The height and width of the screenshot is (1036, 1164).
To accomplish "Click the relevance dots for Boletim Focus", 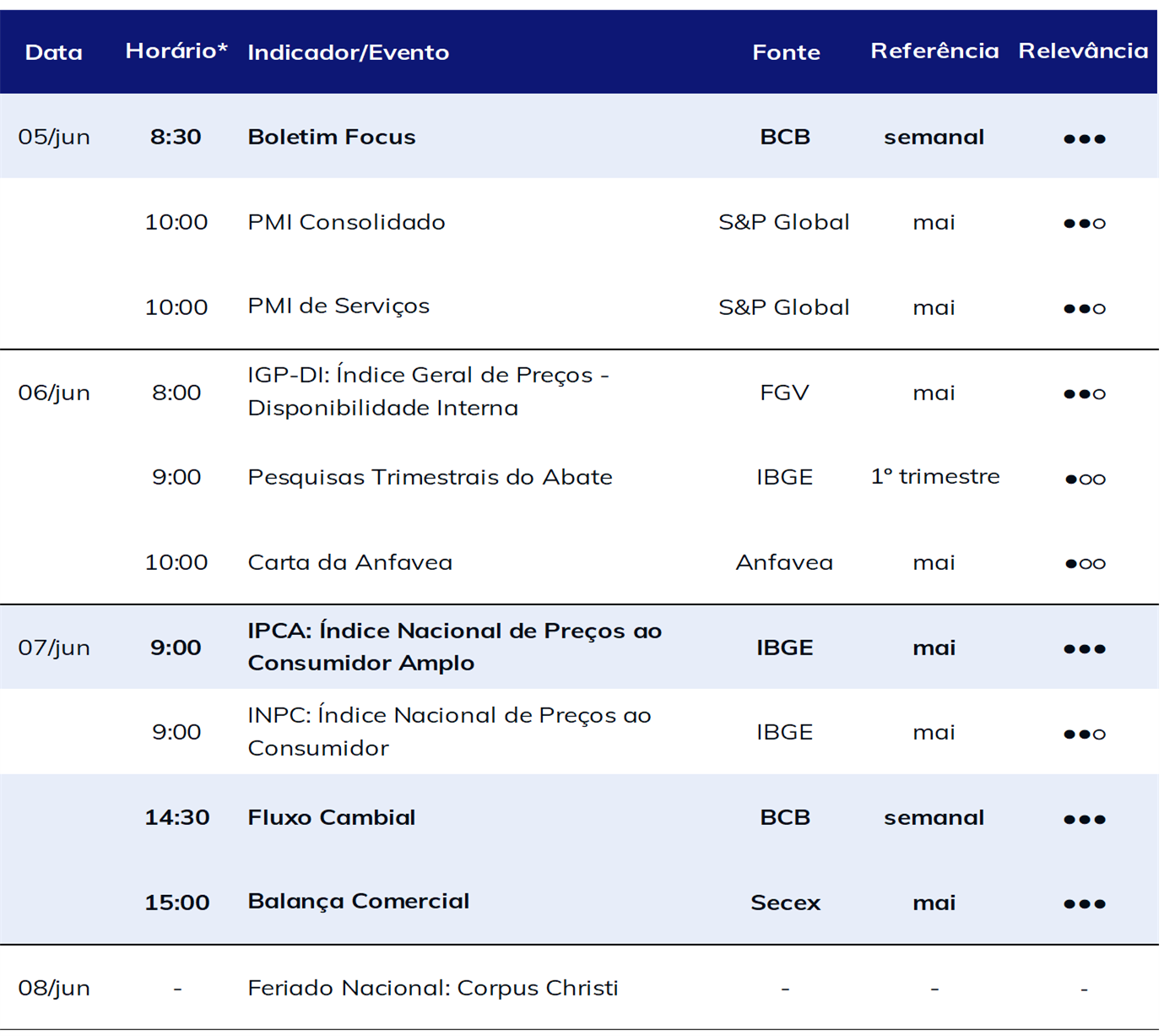I will pyautogui.click(x=1085, y=139).
